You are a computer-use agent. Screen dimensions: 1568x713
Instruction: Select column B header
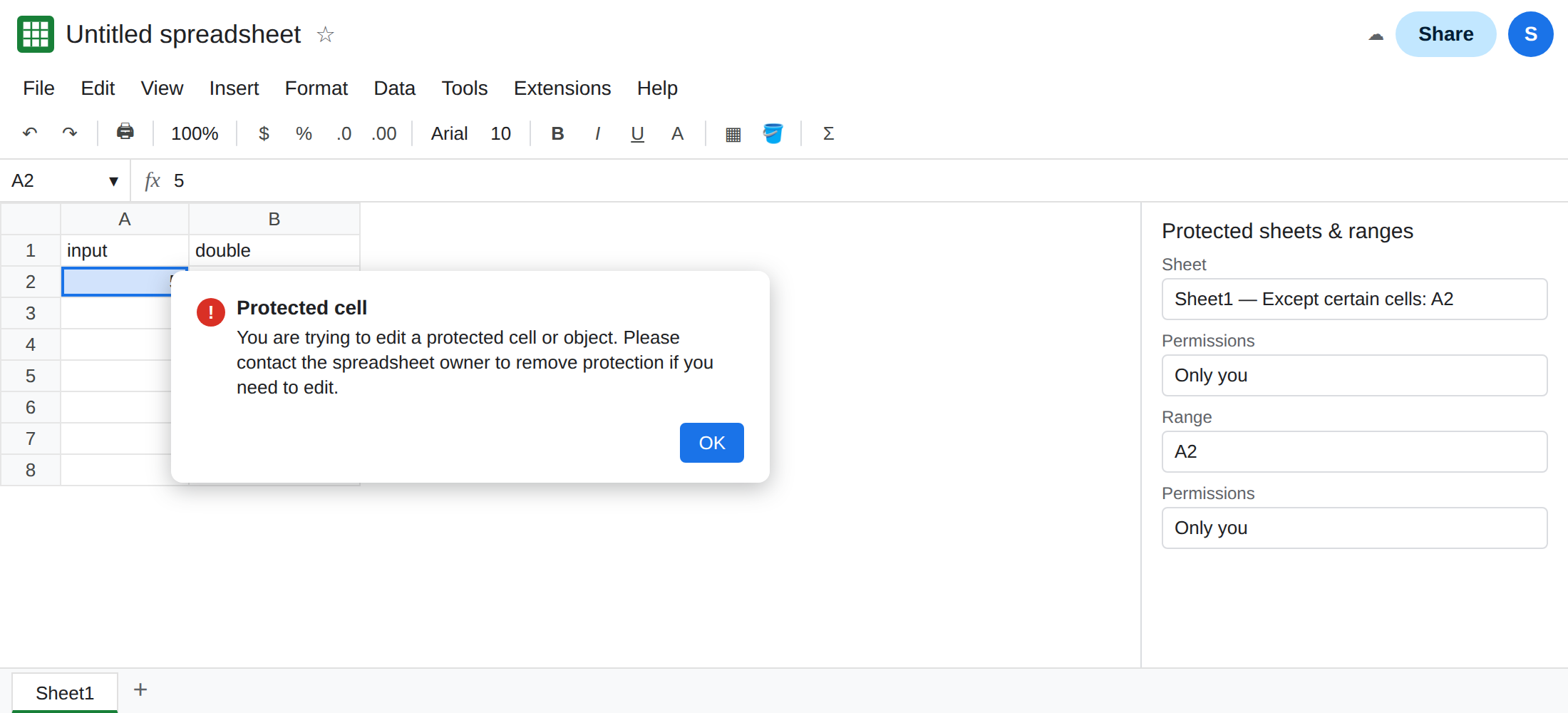pyautogui.click(x=274, y=219)
